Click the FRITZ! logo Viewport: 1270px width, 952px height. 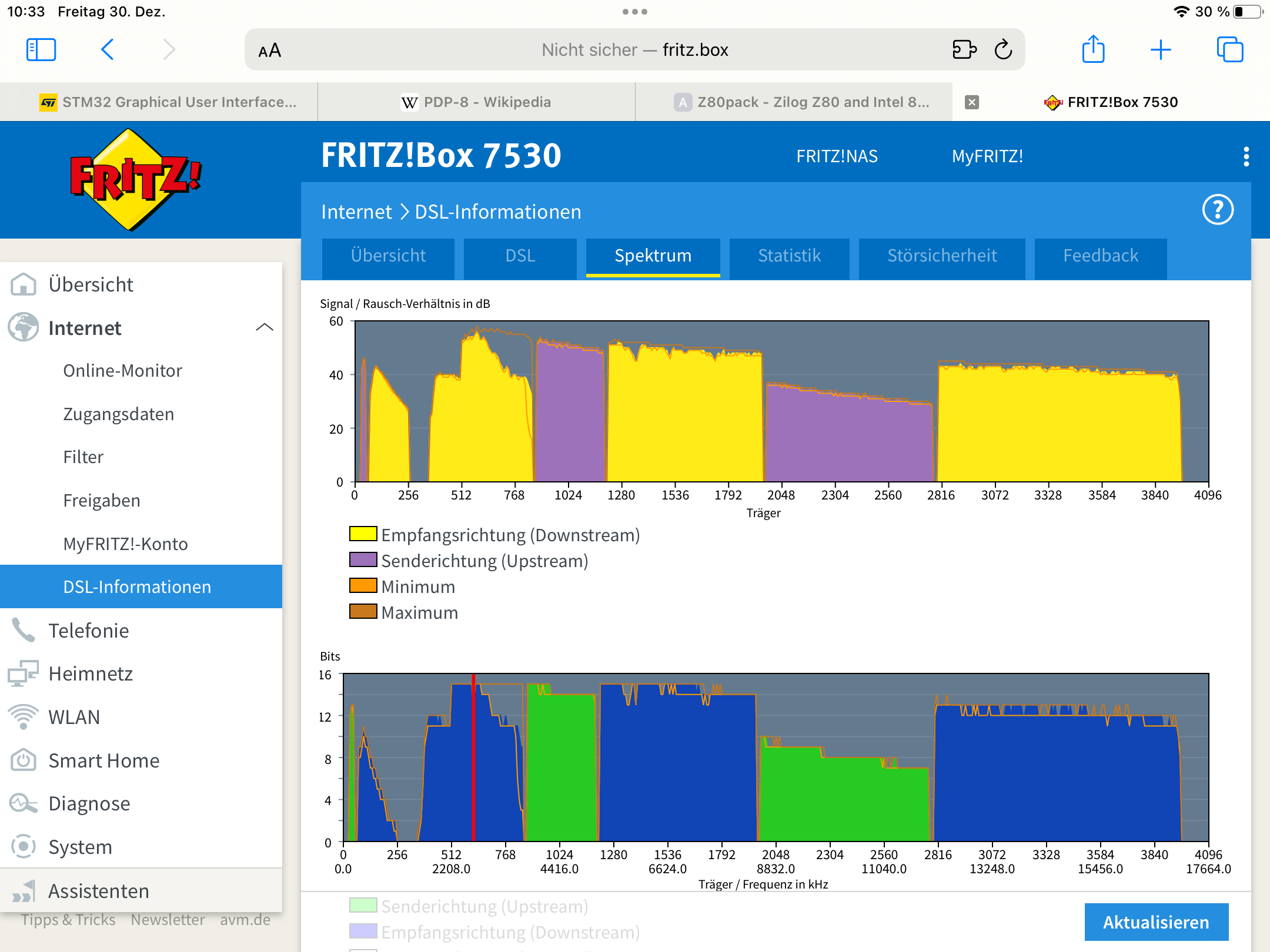pos(135,179)
